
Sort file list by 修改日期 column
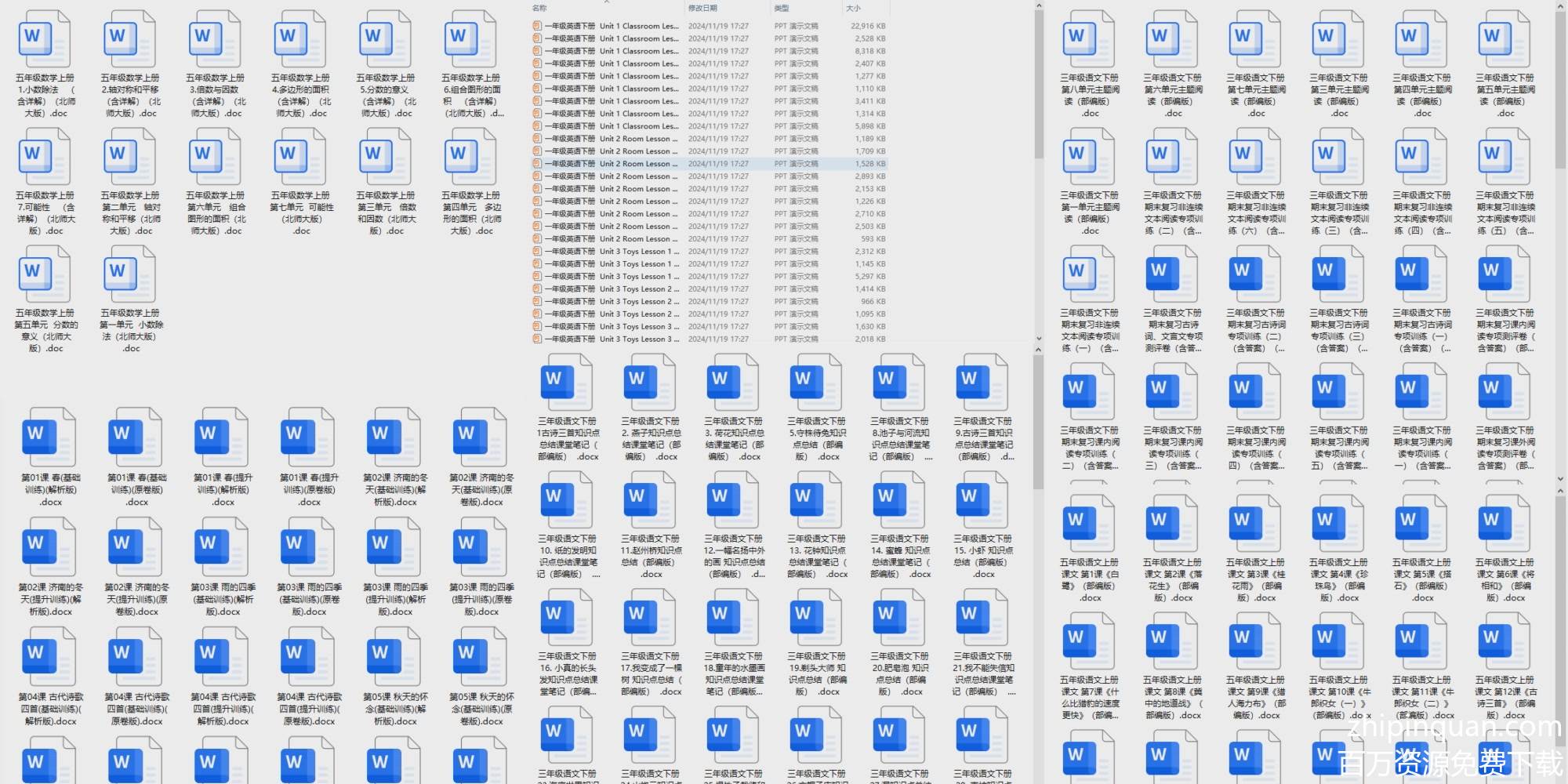click(x=702, y=8)
